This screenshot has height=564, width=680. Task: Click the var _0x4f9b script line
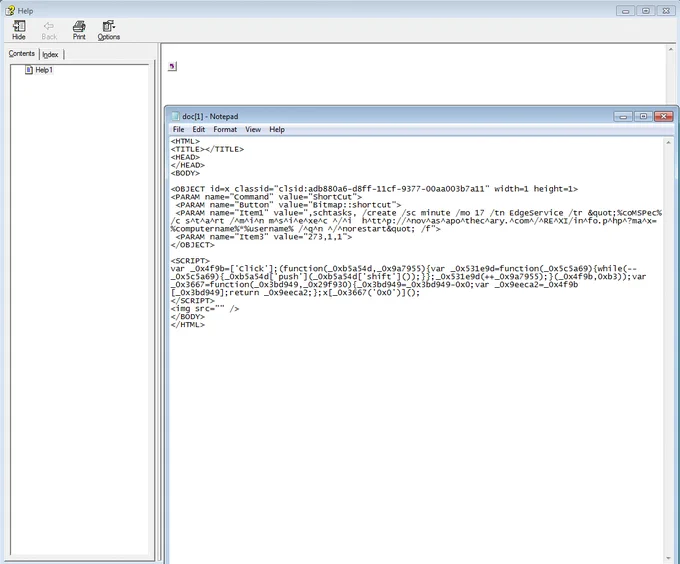pyautogui.click(x=403, y=269)
